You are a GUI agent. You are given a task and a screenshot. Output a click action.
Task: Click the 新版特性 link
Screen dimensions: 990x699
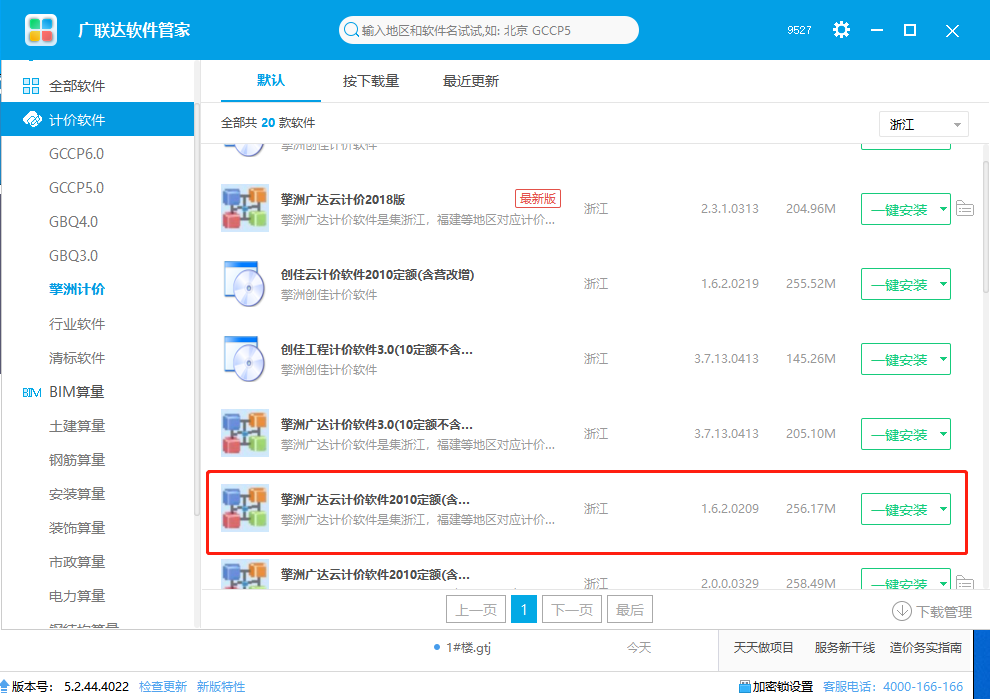click(221, 686)
